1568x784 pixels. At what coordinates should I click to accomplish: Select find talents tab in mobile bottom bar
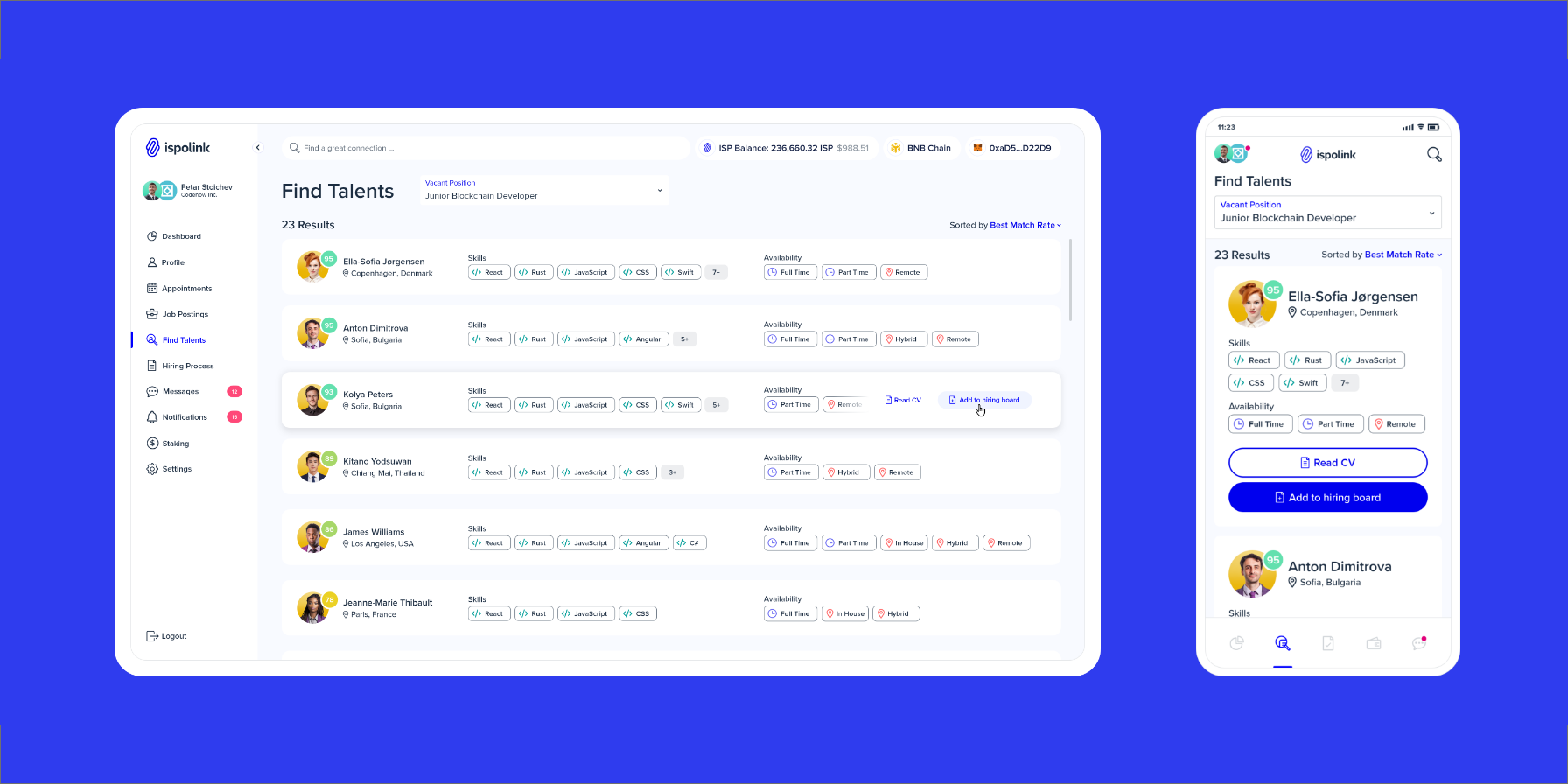pos(1283,643)
